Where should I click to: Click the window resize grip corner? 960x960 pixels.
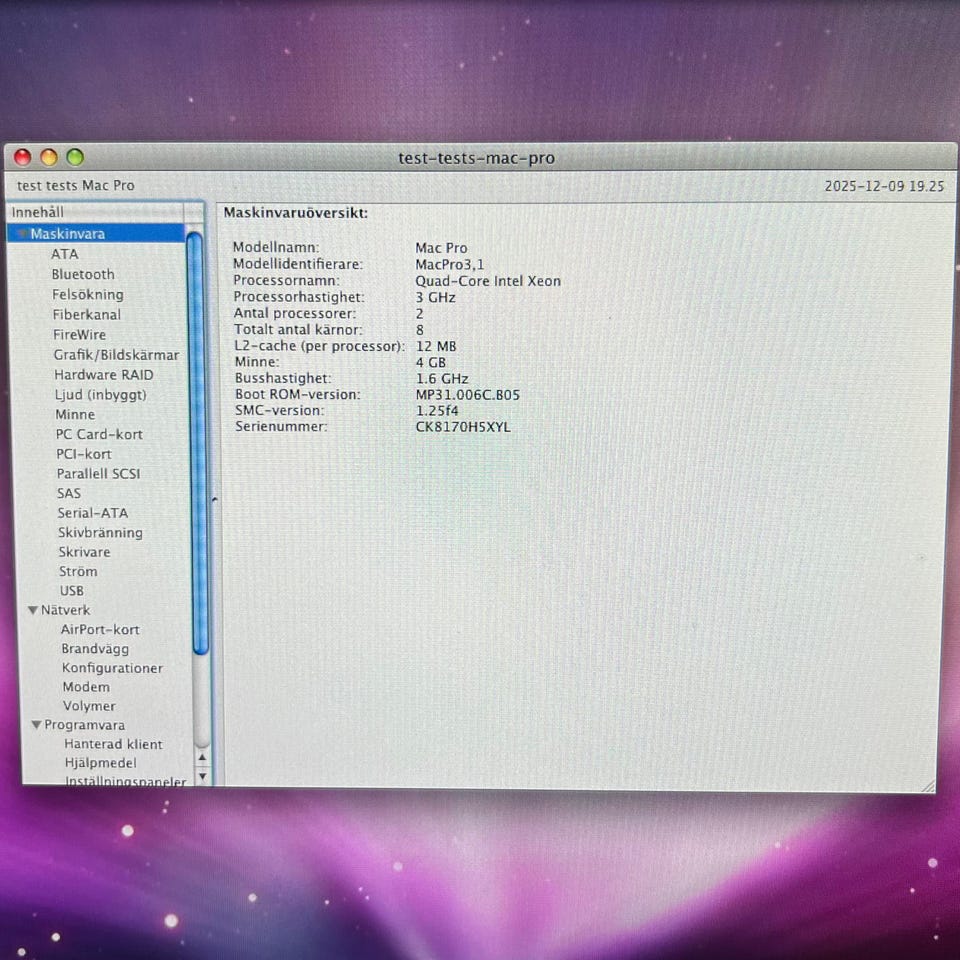click(927, 786)
